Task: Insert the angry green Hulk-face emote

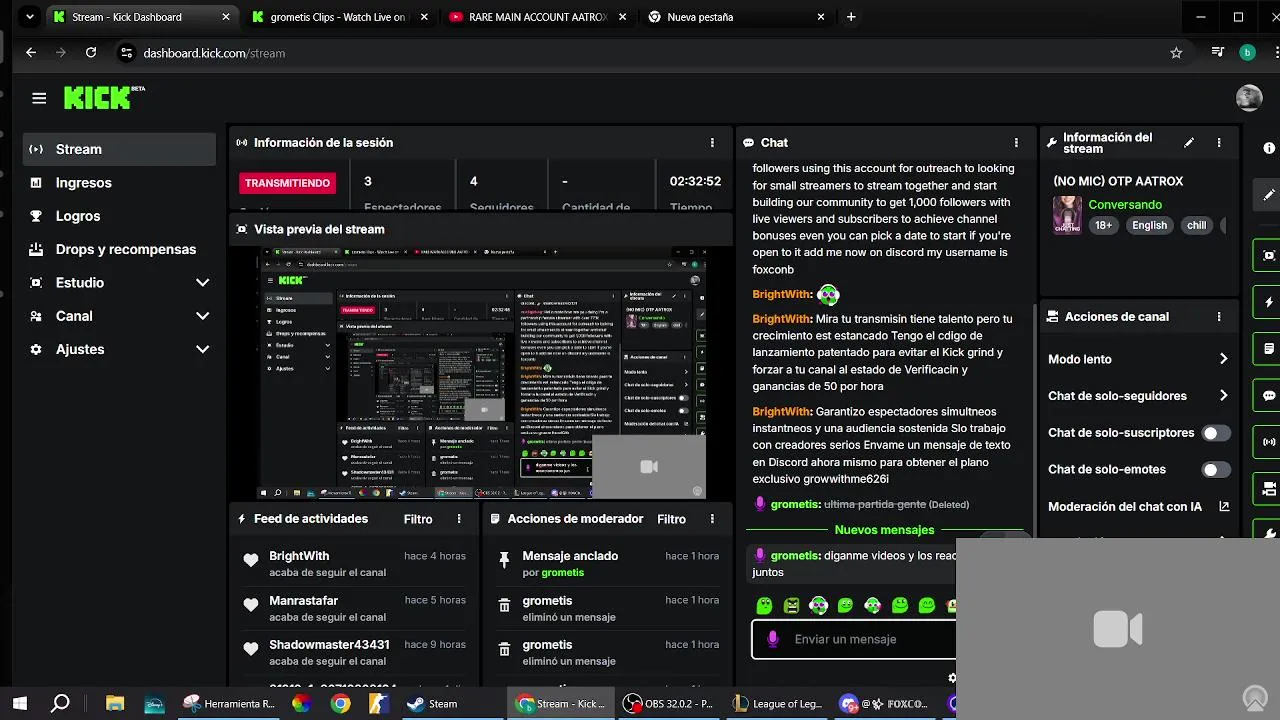Action: [x=792, y=606]
